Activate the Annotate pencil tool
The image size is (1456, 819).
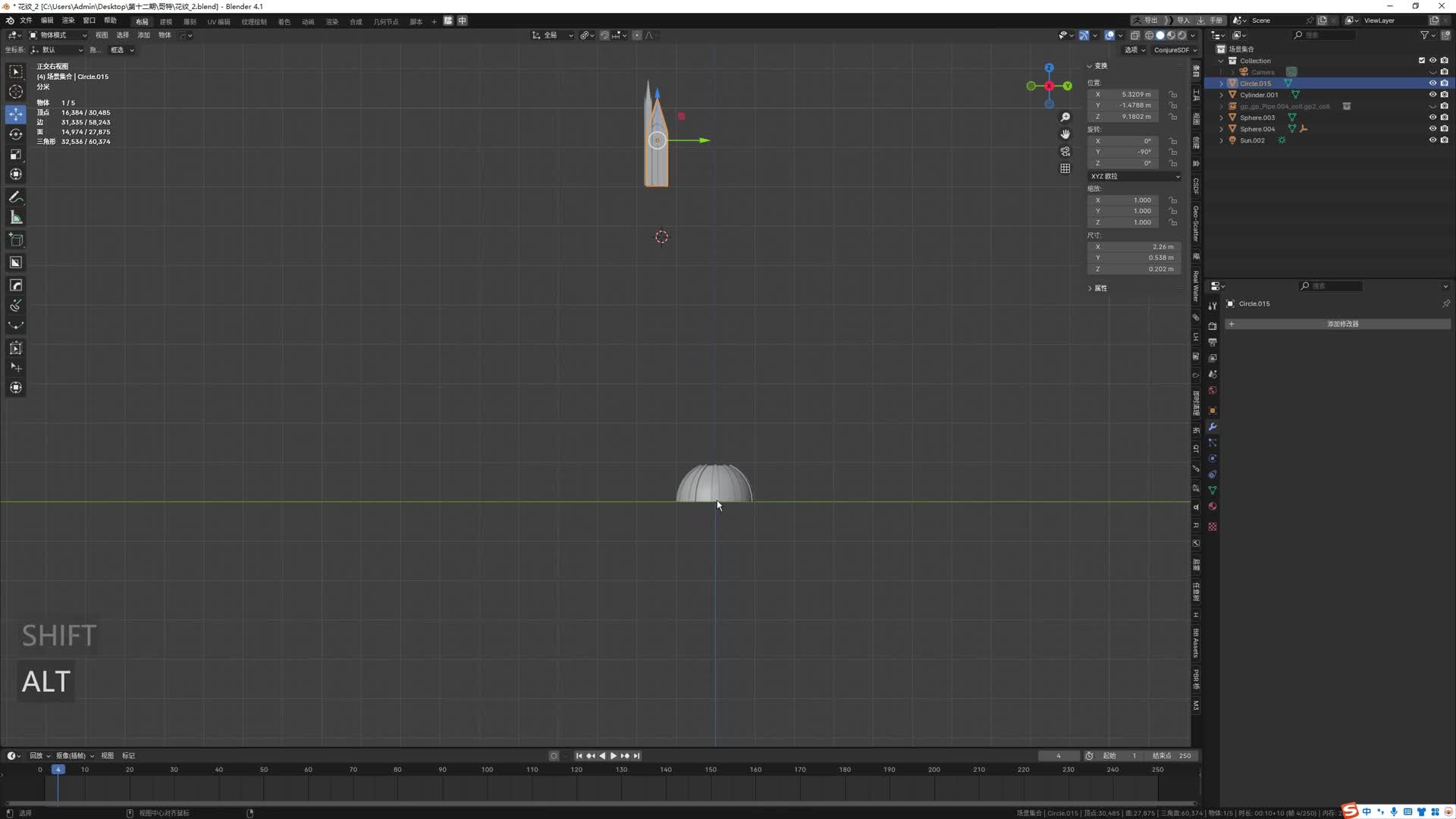[16, 197]
